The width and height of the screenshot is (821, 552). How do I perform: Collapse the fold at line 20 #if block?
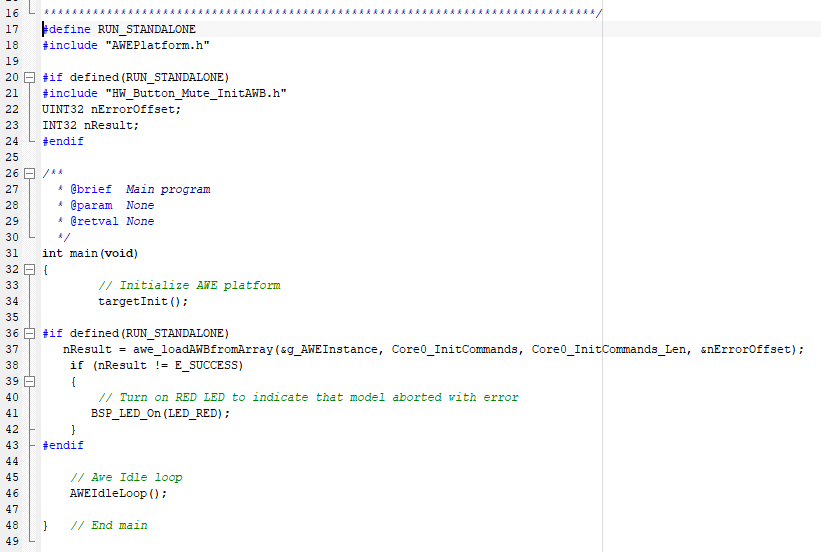29,77
